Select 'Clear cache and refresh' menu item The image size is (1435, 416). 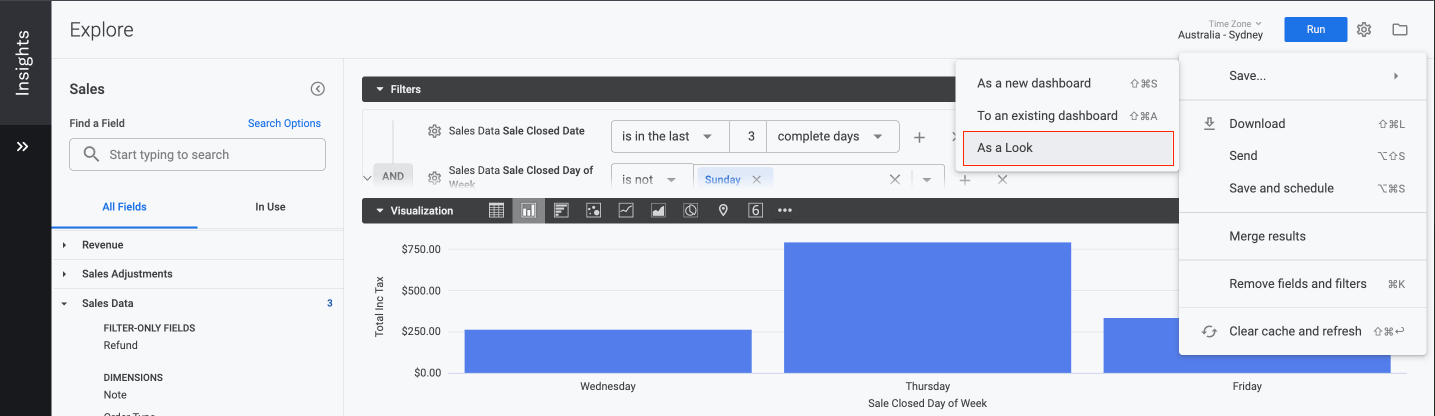click(x=1303, y=331)
